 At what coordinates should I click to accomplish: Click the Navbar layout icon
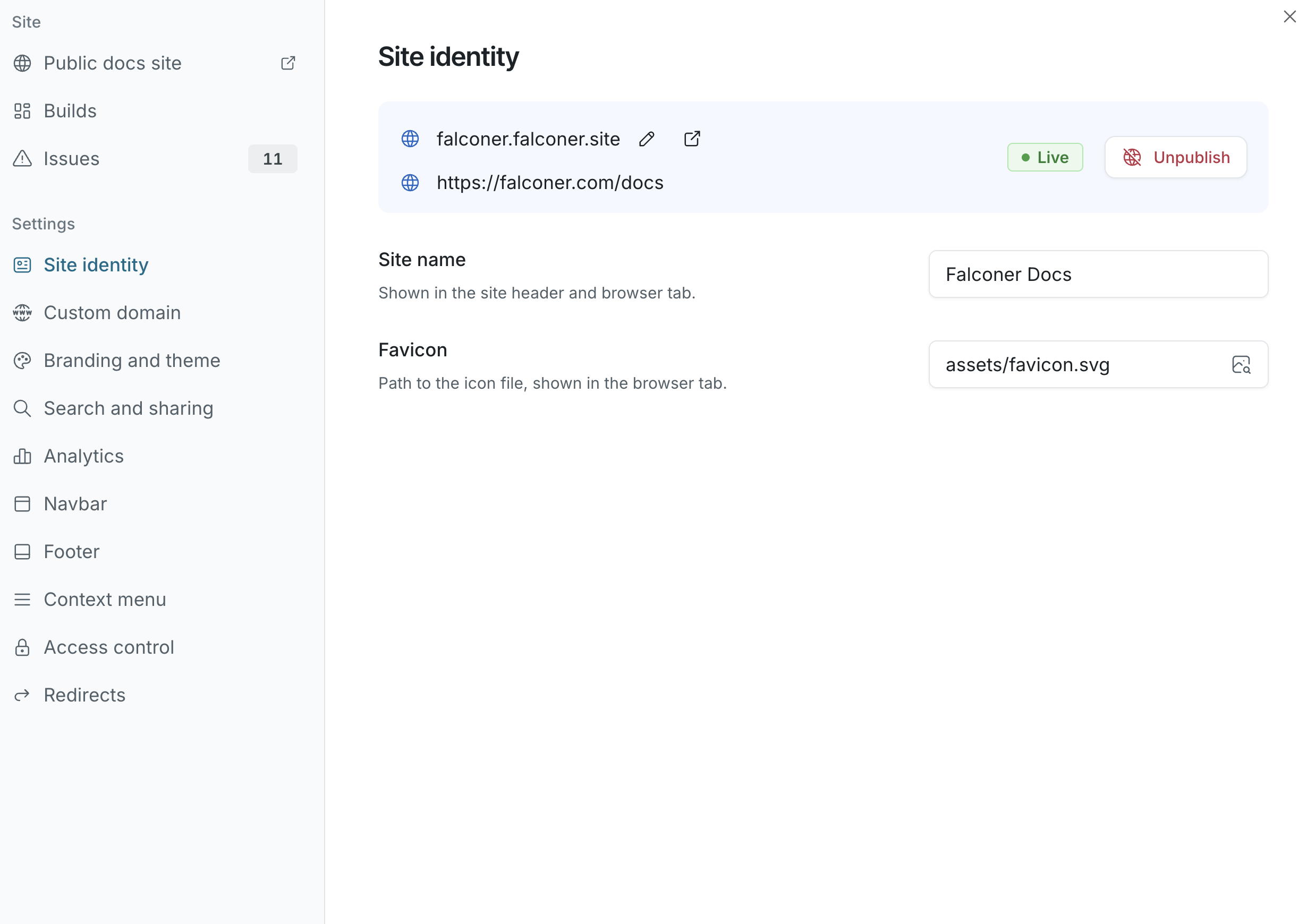pos(22,504)
